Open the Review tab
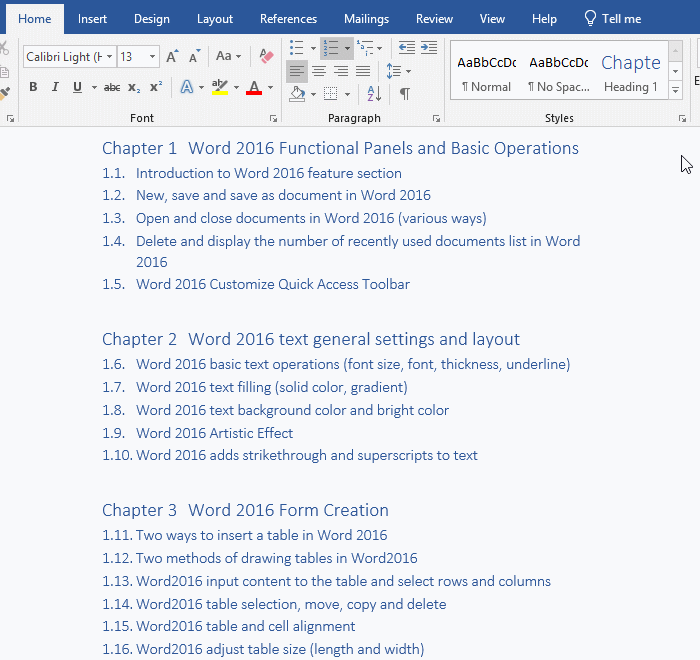 tap(434, 19)
